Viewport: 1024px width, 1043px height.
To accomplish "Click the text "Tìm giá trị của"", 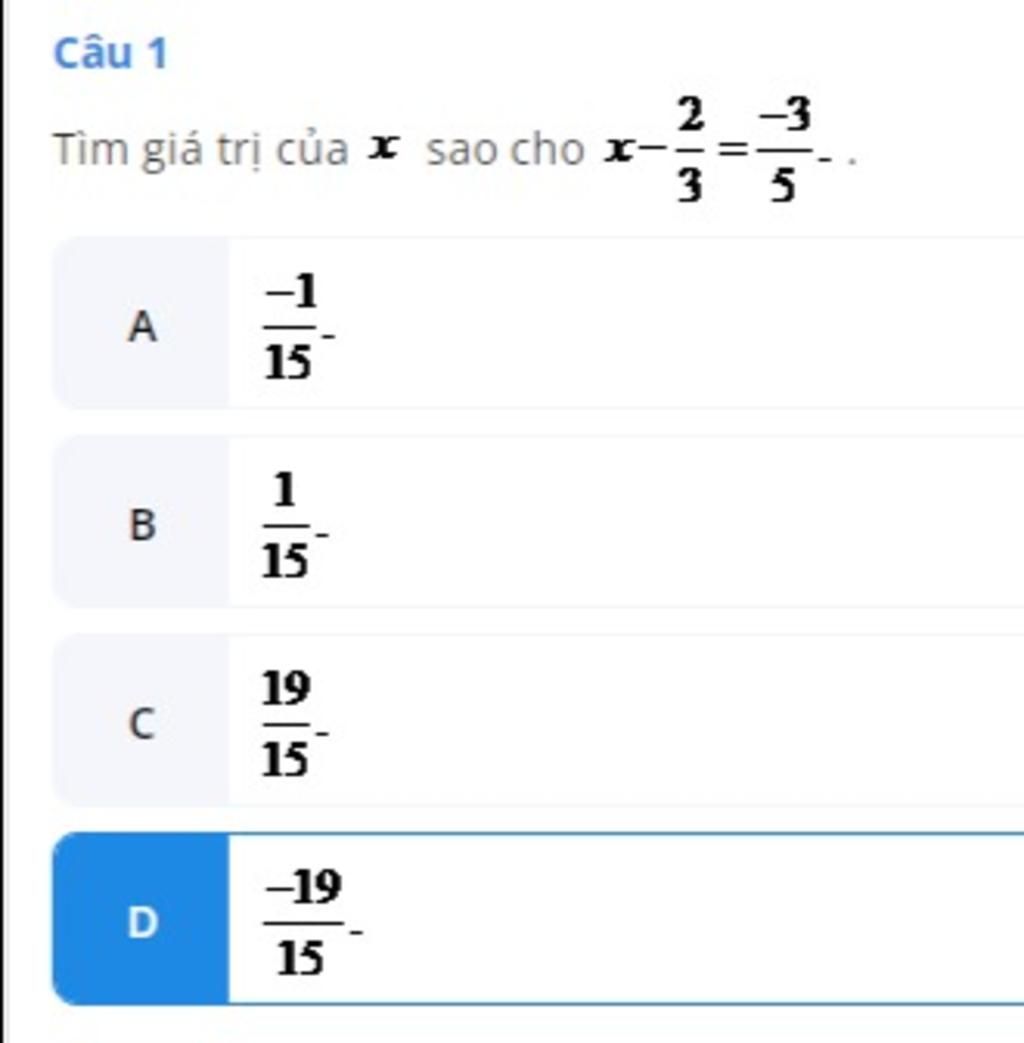I will [x=201, y=151].
